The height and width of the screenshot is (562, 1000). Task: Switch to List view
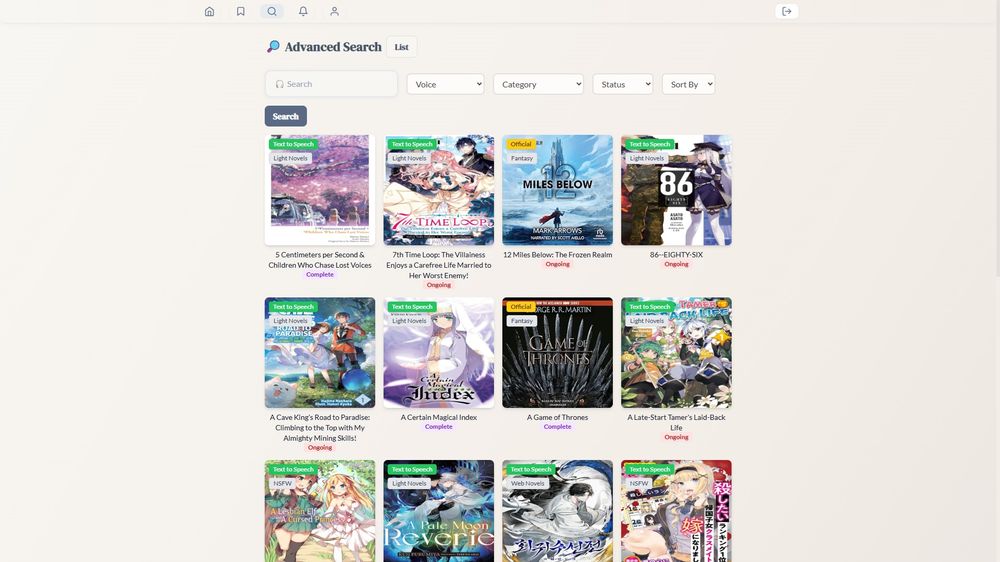point(401,47)
